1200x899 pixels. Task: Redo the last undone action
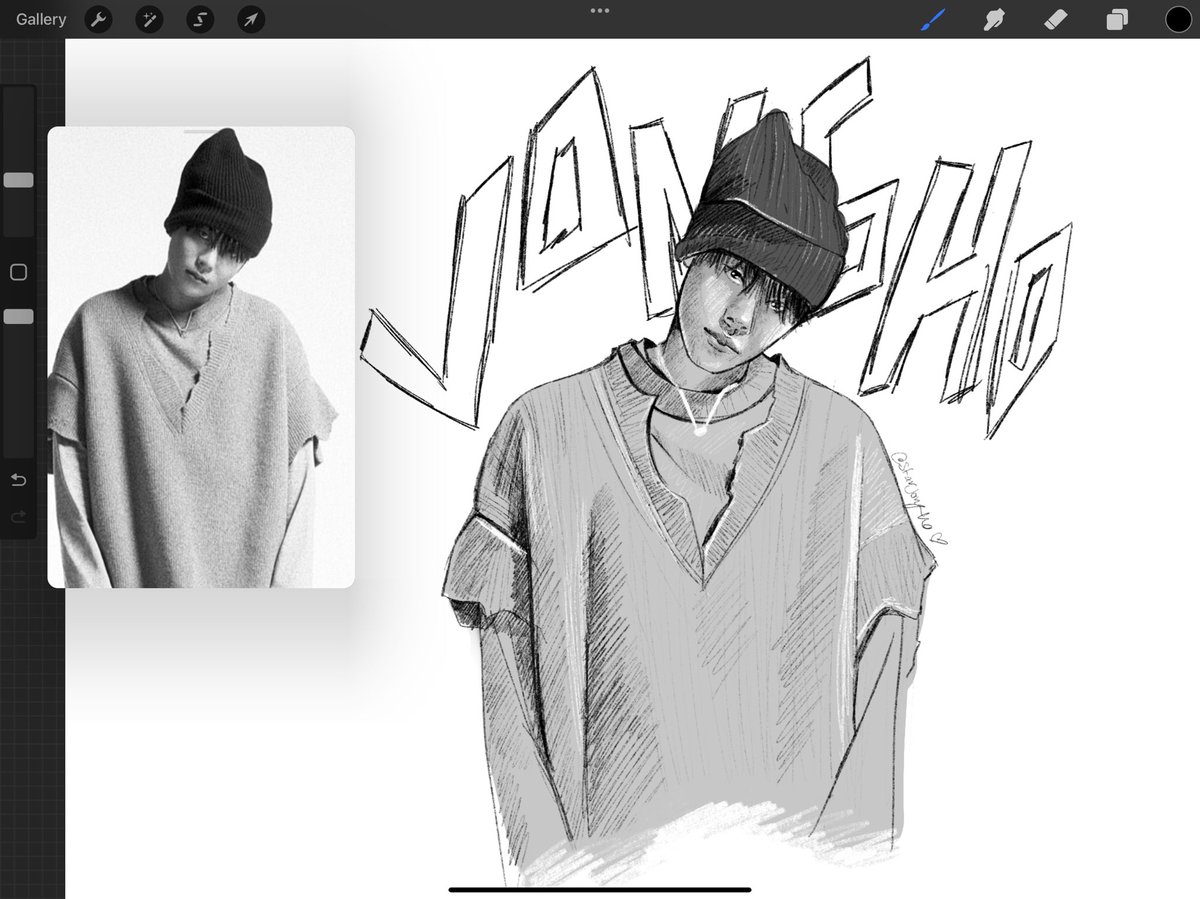click(18, 517)
